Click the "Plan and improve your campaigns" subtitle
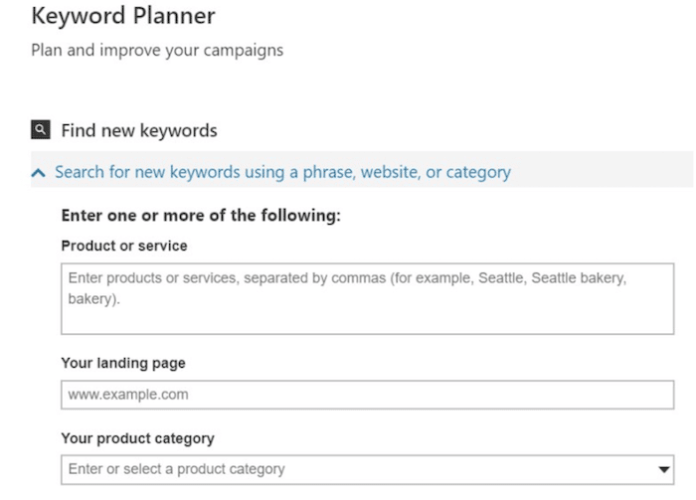The height and width of the screenshot is (500, 696). 157,50
